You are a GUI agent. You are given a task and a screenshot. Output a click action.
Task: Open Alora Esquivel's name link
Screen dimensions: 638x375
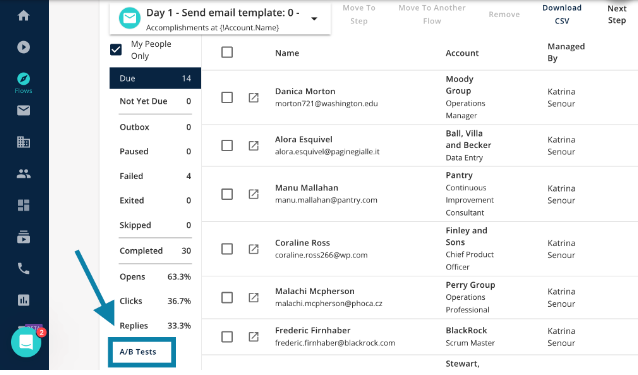pyautogui.click(x=304, y=140)
